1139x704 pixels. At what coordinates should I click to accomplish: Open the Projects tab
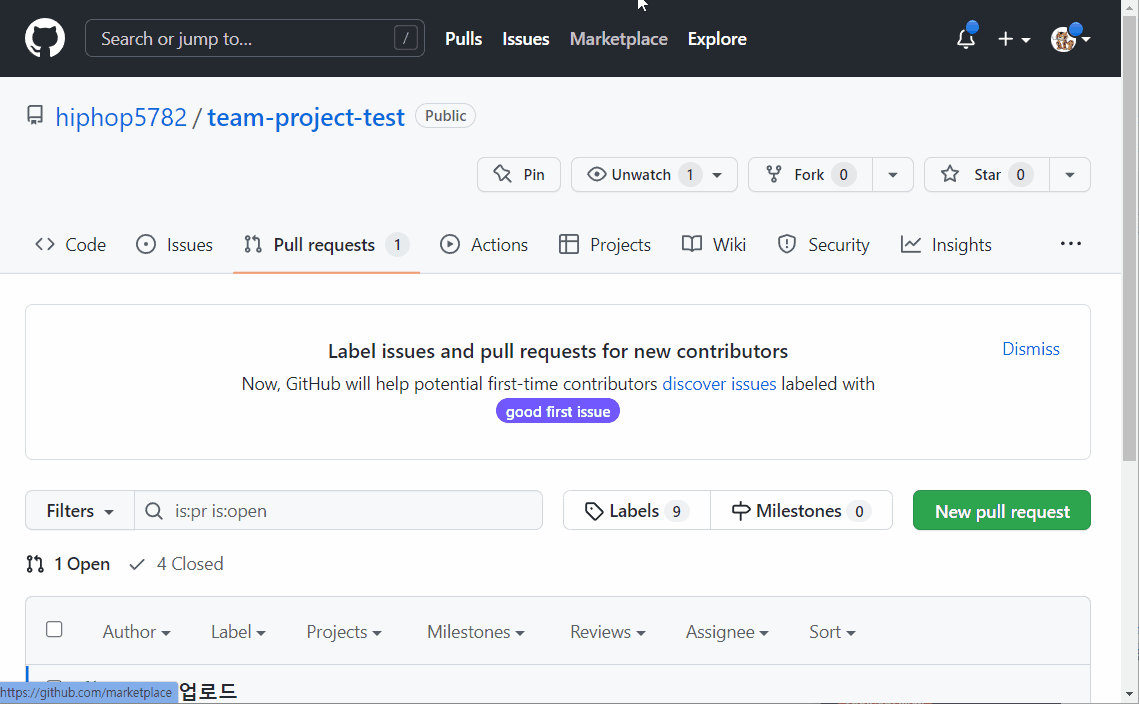pyautogui.click(x=604, y=245)
